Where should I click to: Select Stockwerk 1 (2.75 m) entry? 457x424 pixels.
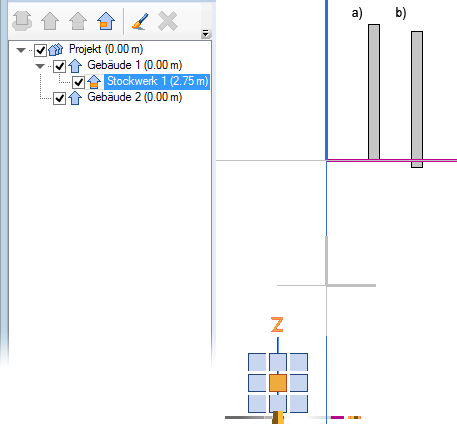[x=157, y=81]
